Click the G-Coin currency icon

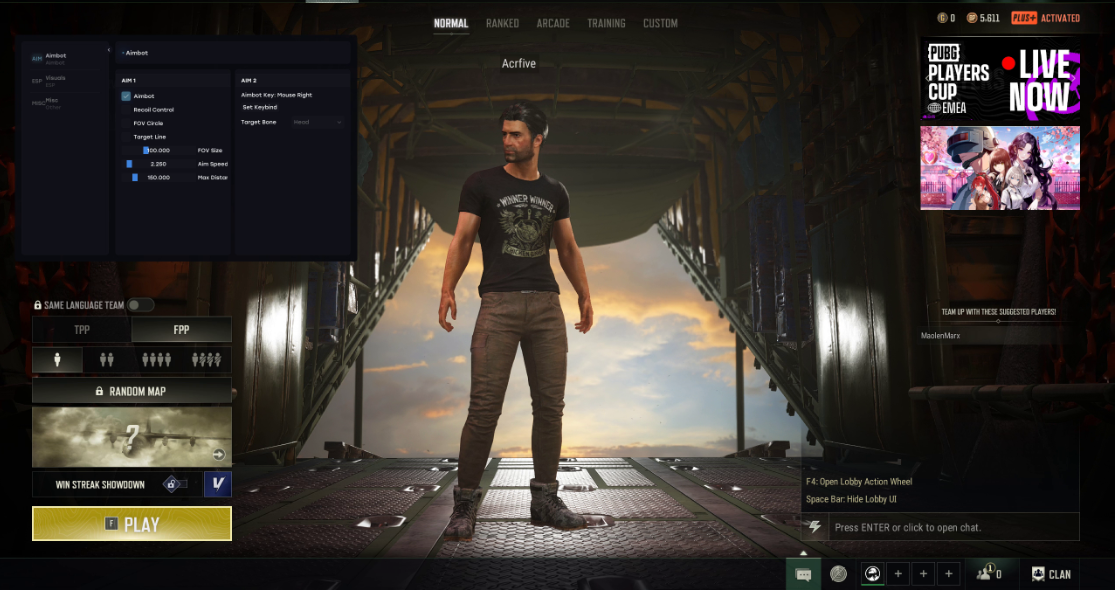click(942, 18)
